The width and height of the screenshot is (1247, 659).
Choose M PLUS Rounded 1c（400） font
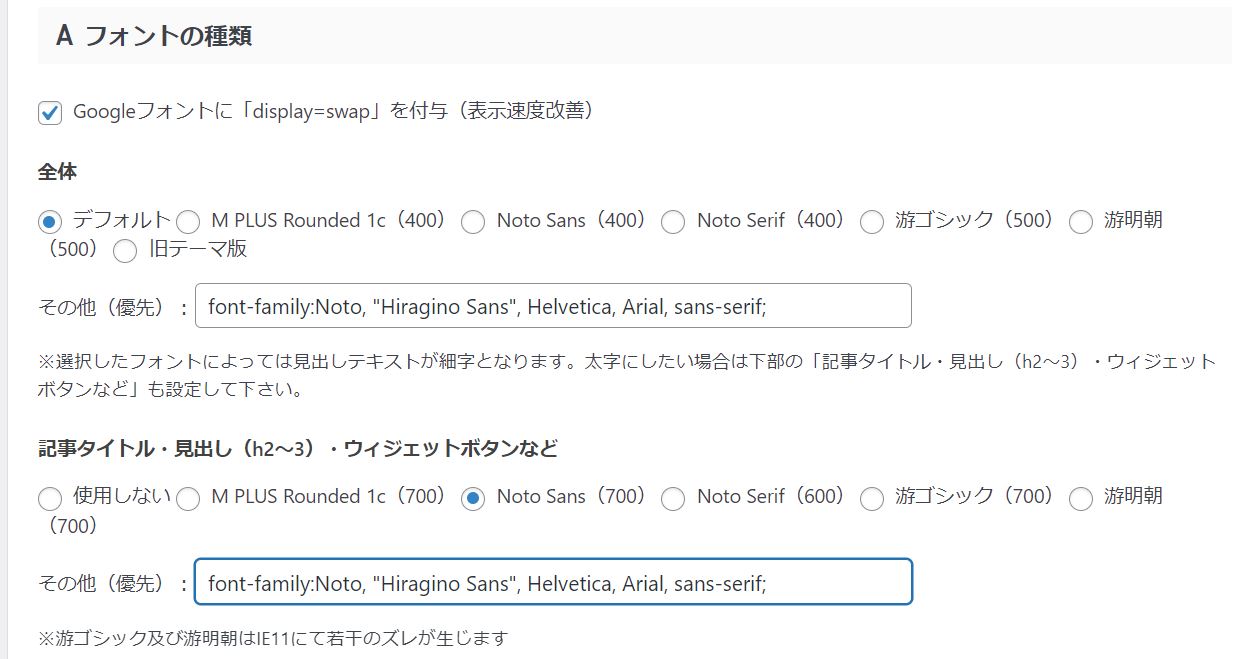click(189, 221)
